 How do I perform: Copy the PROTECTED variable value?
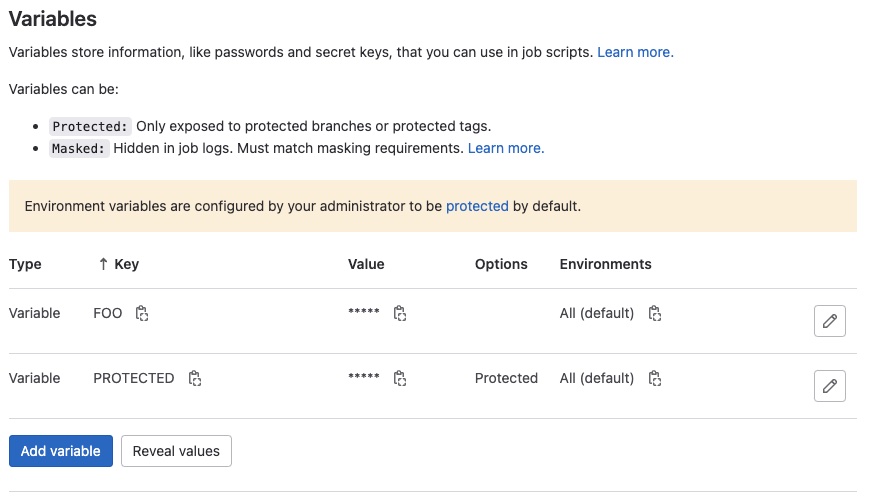coord(400,379)
